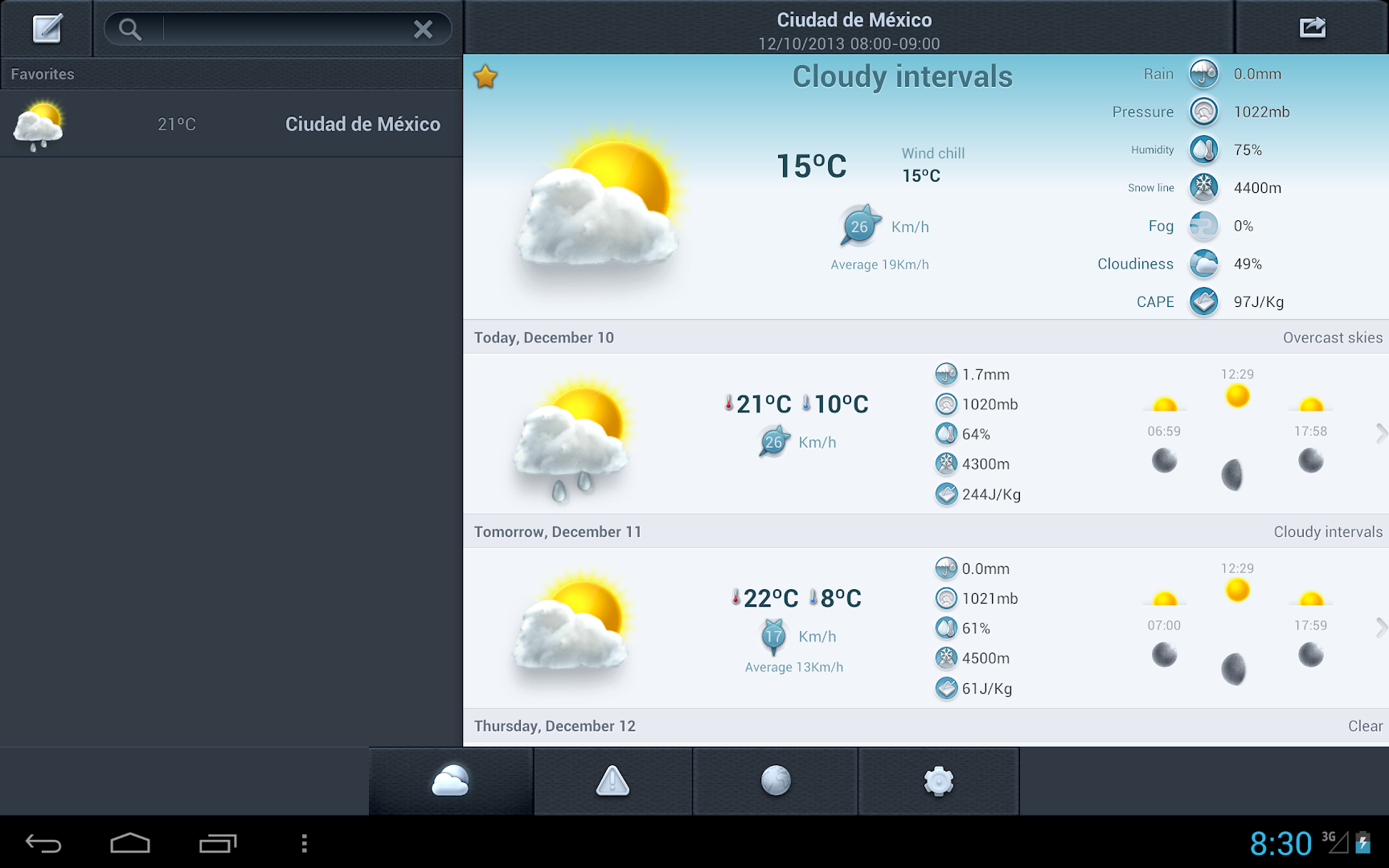Open the Android recent apps menu

pos(217,843)
